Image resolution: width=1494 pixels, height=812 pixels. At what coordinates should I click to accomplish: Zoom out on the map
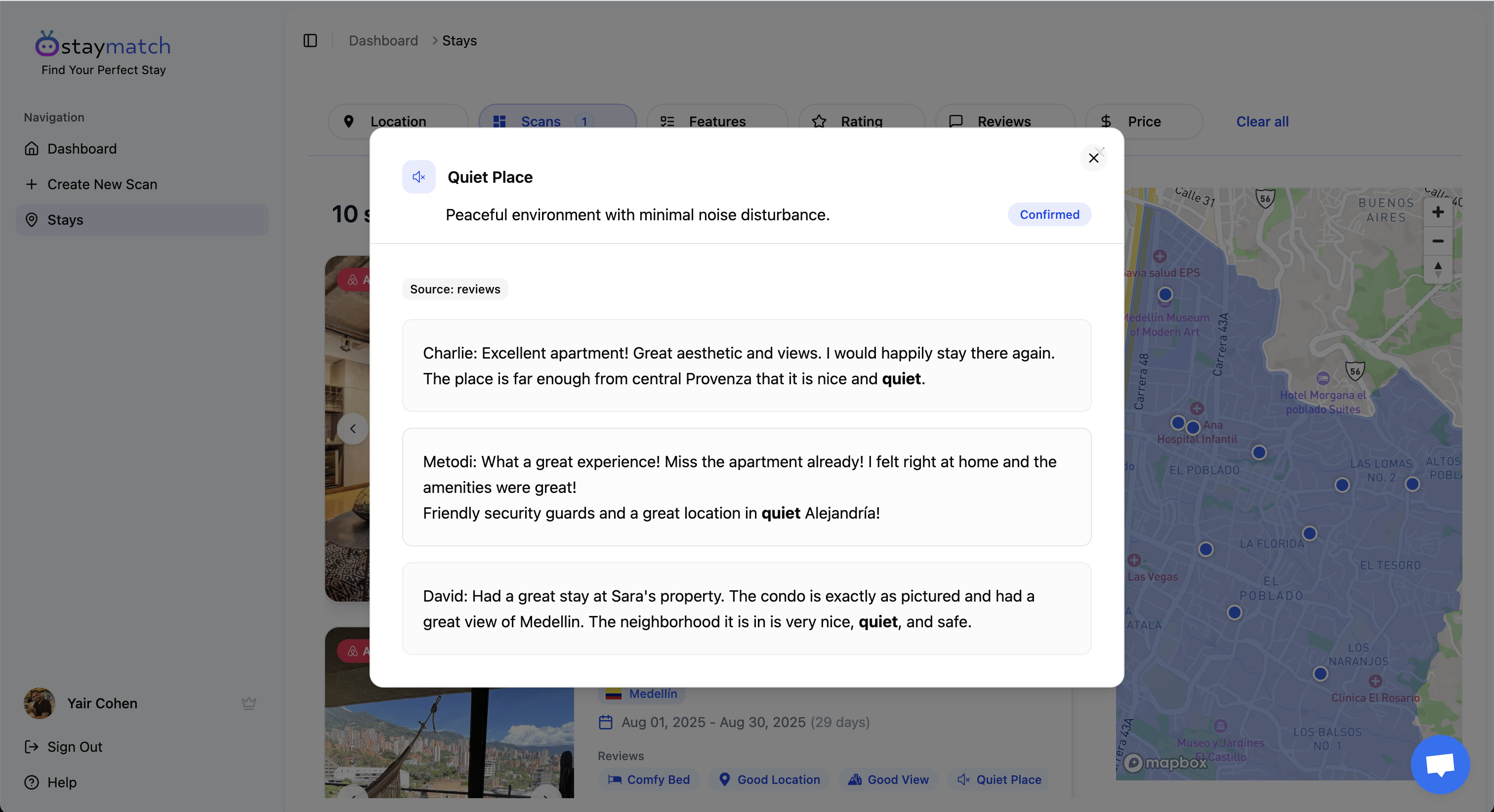click(1438, 241)
